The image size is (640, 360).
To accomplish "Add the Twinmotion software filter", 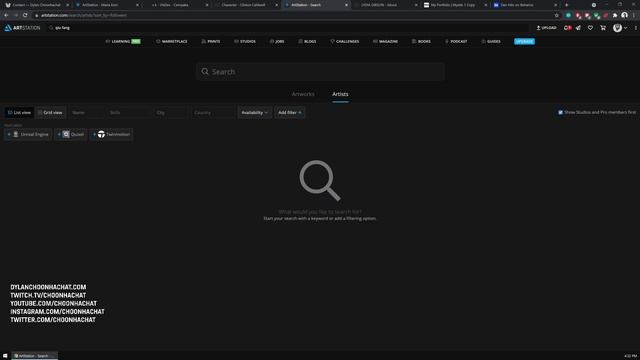I will pos(111,134).
